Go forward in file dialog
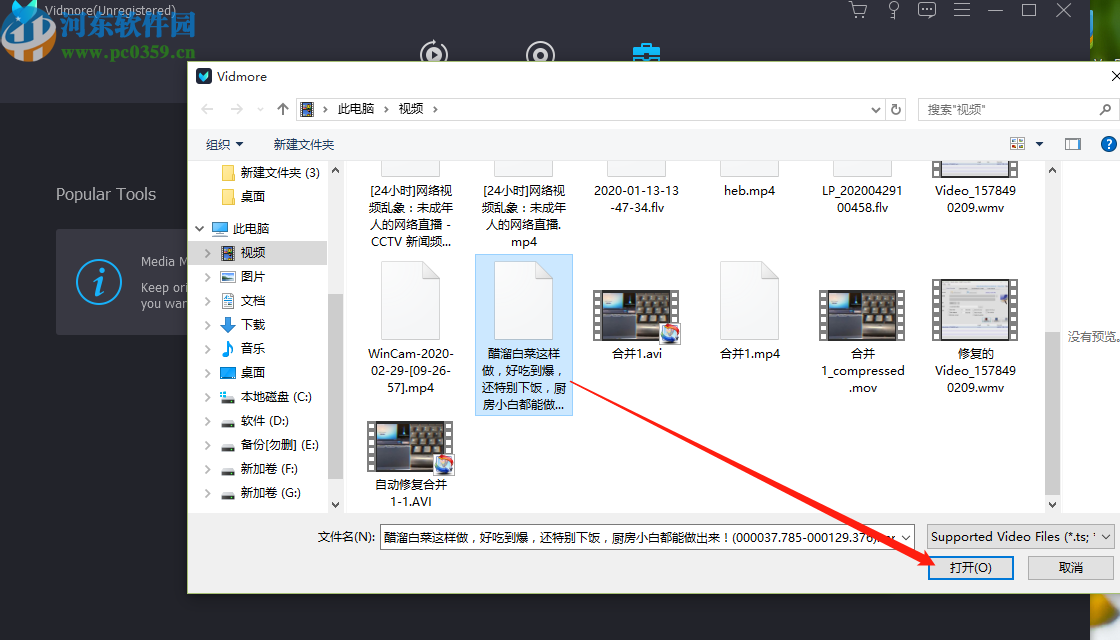 pos(236,109)
